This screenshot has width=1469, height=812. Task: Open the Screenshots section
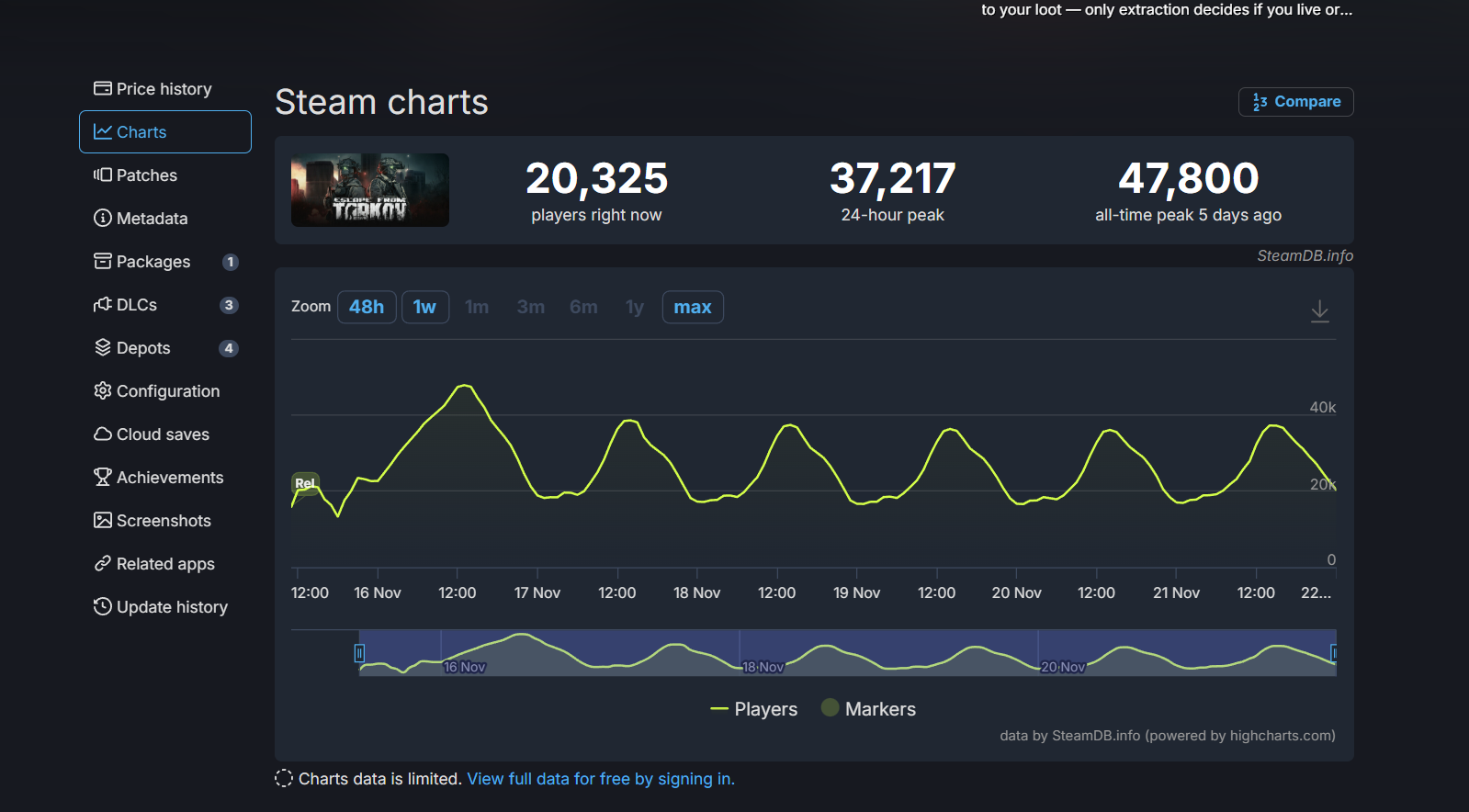click(165, 521)
